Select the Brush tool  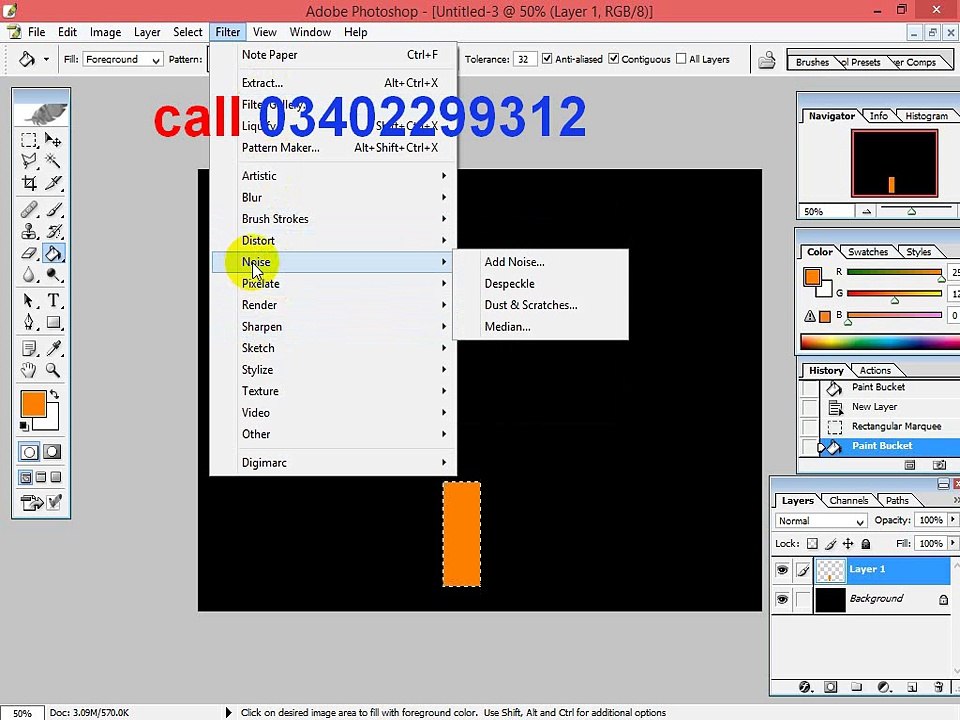point(53,210)
